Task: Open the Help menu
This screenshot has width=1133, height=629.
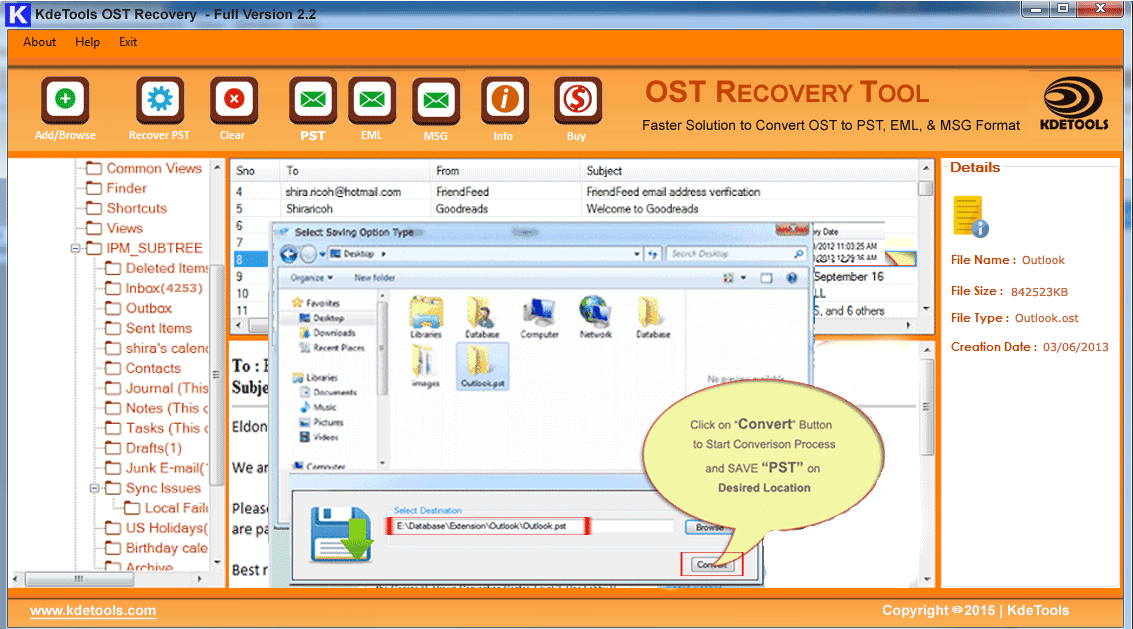Action: pos(88,42)
